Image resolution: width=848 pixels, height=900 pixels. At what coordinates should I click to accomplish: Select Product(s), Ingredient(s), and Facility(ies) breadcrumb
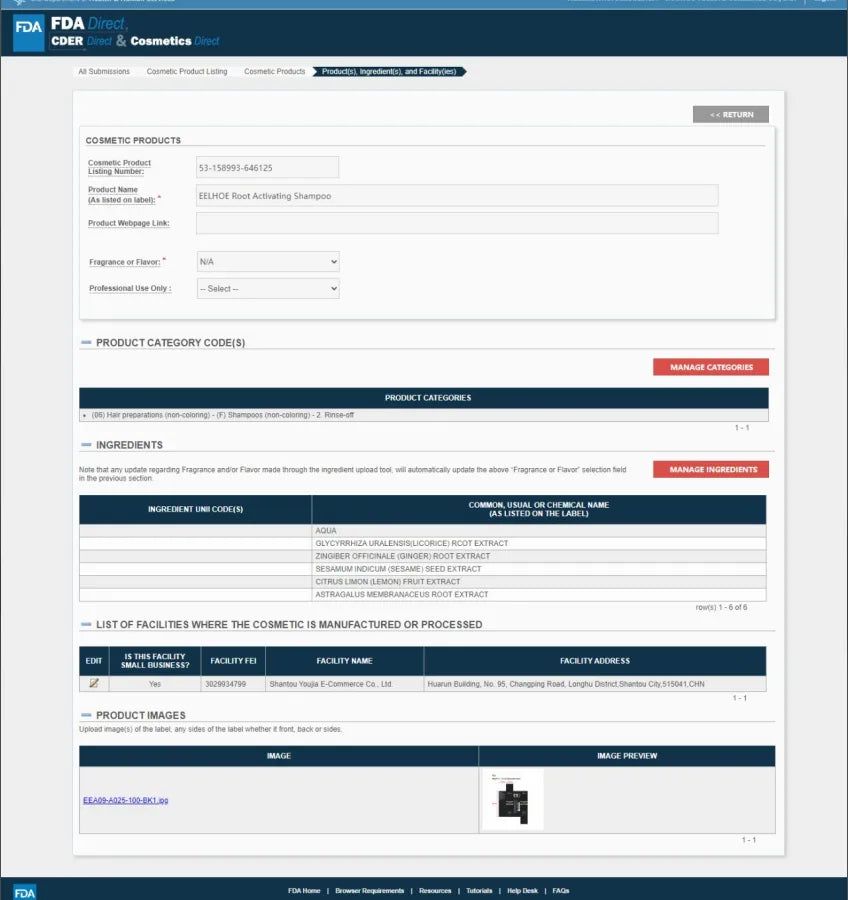pyautogui.click(x=389, y=72)
